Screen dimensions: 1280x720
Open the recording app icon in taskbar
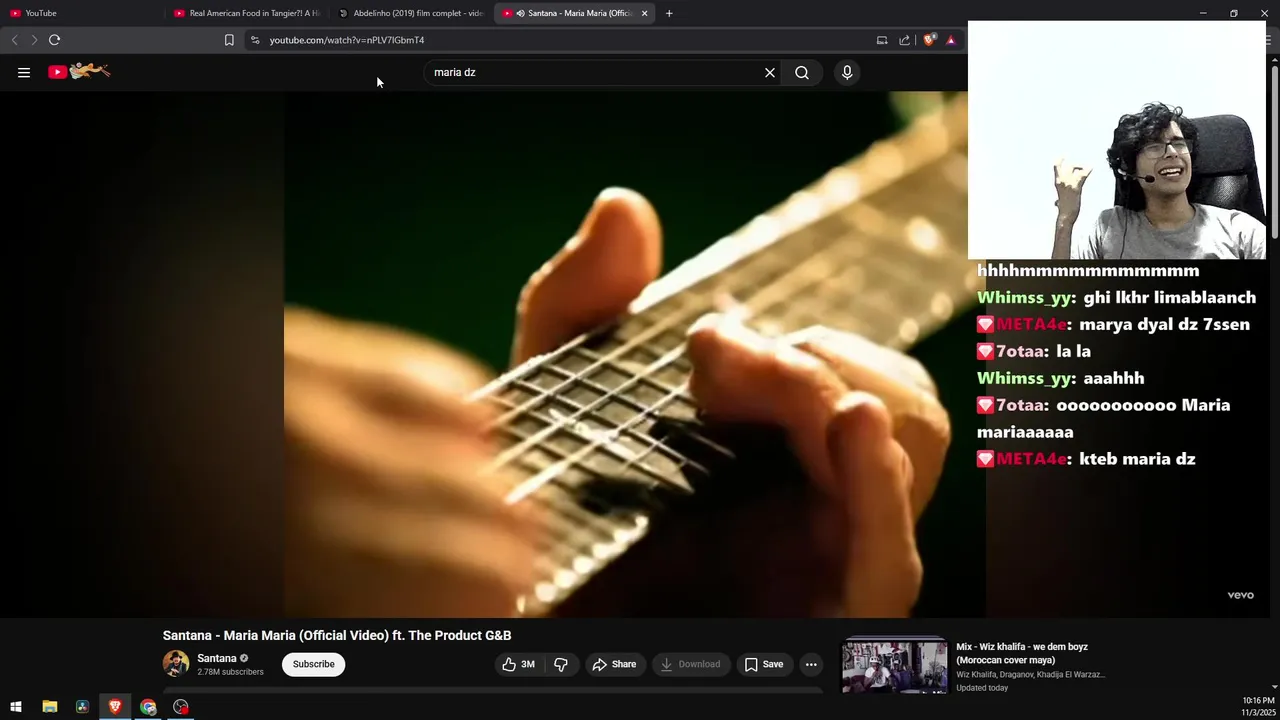pyautogui.click(x=181, y=707)
